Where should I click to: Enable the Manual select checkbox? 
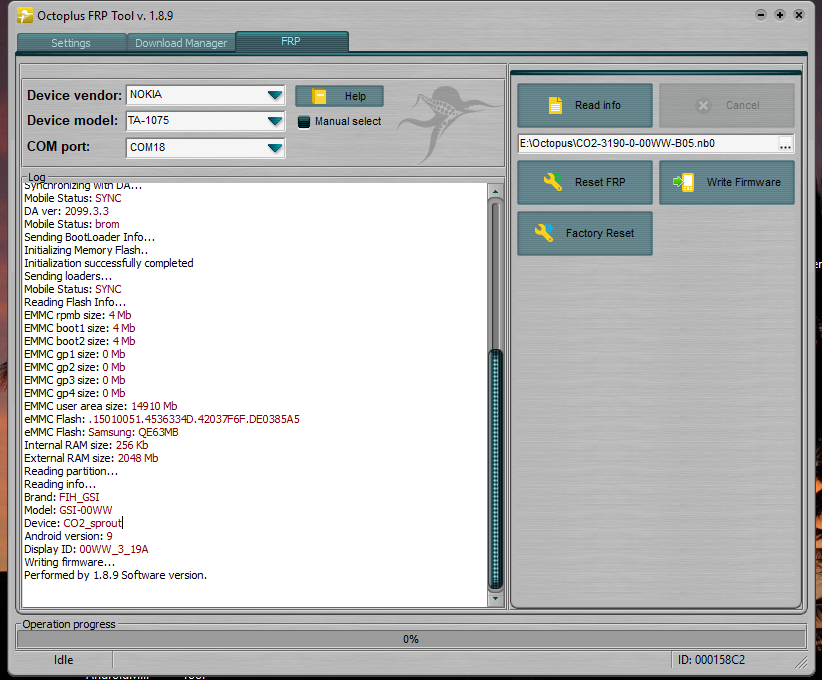[x=304, y=122]
